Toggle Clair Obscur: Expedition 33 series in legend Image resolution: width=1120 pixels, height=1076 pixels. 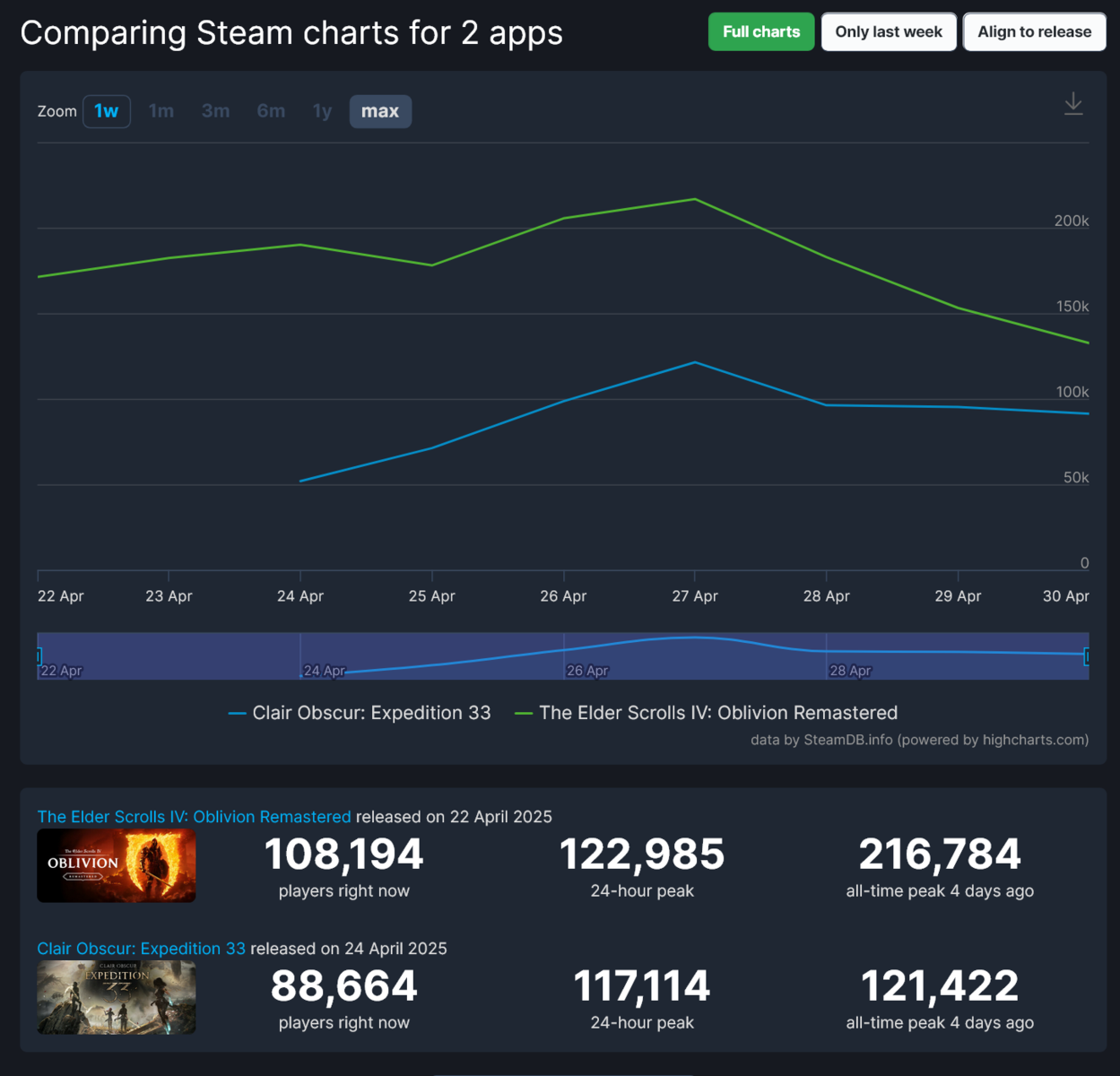click(x=360, y=713)
